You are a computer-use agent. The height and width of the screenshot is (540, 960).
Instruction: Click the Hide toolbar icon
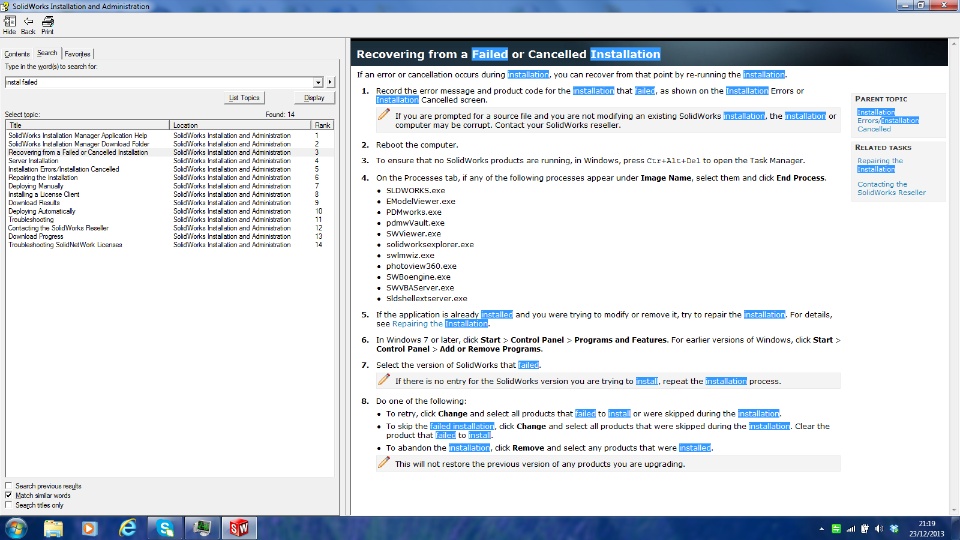[x=9, y=24]
